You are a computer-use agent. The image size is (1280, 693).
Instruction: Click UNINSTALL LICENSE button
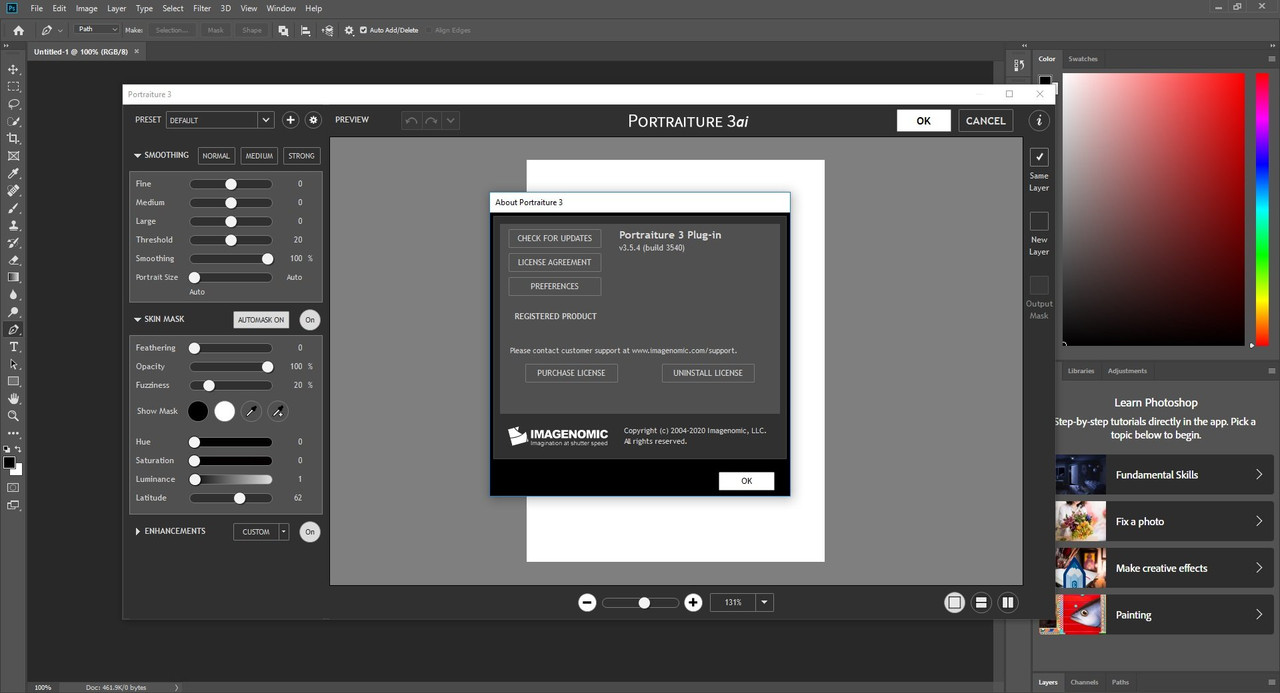pyautogui.click(x=708, y=373)
